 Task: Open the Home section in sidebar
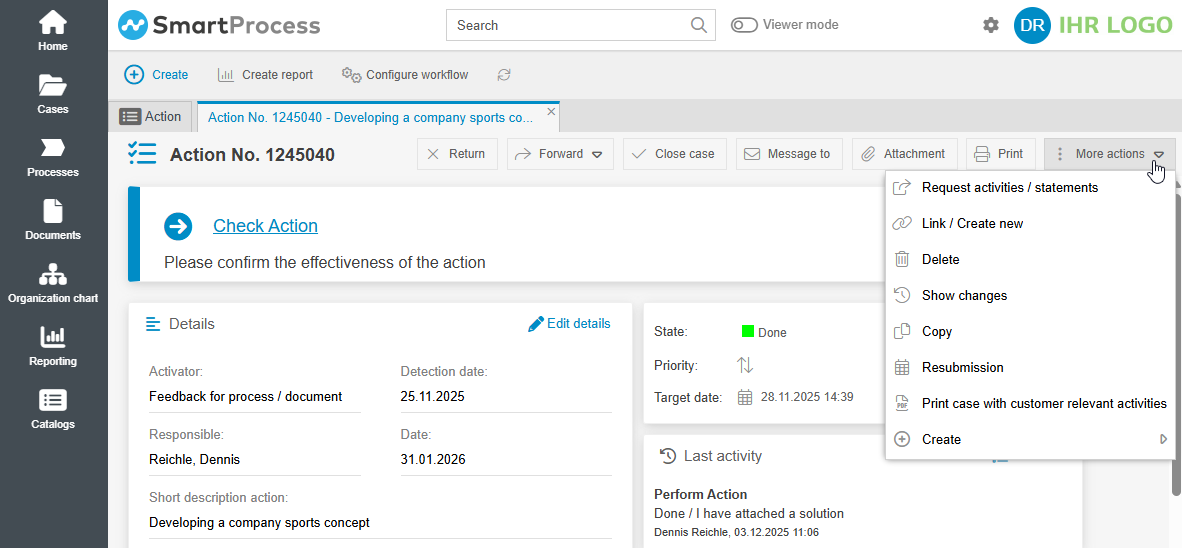[53, 31]
